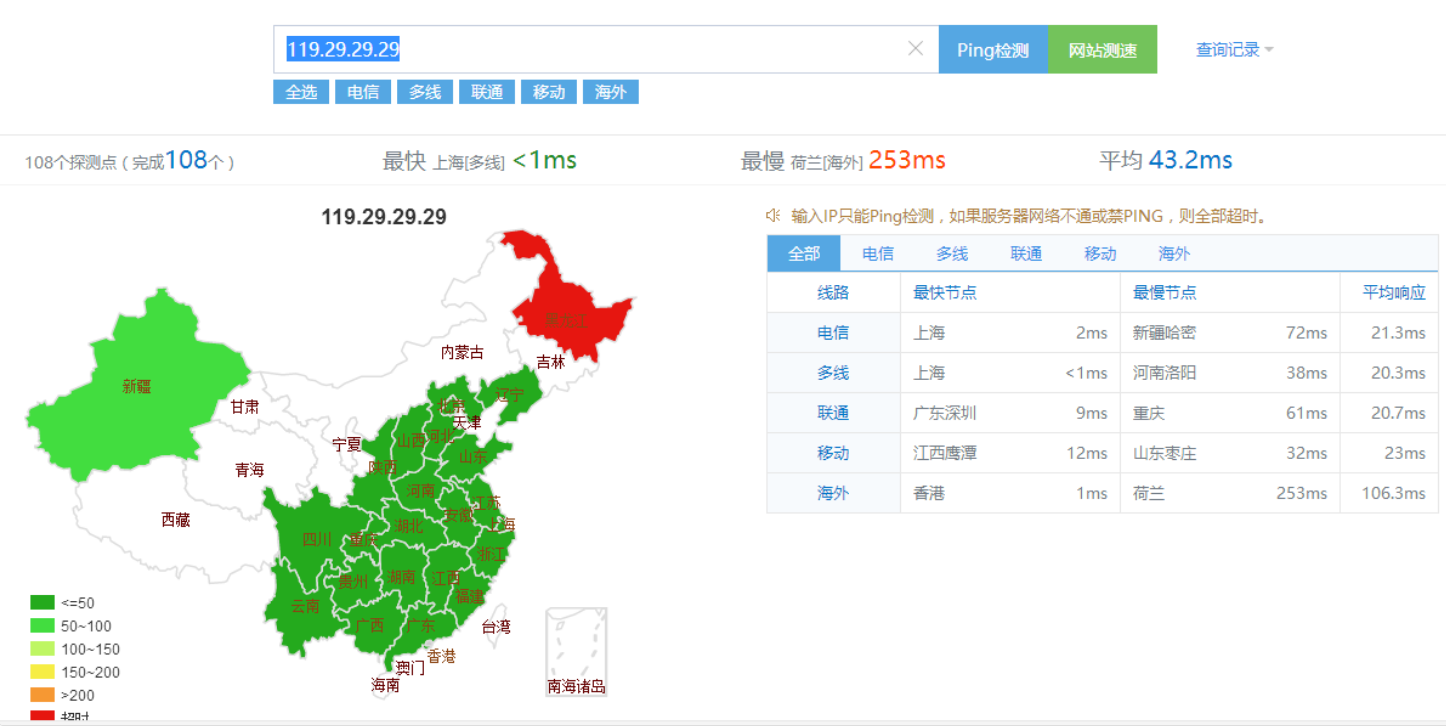Toggle the 海外 filter tag under the input

[x=610, y=92]
